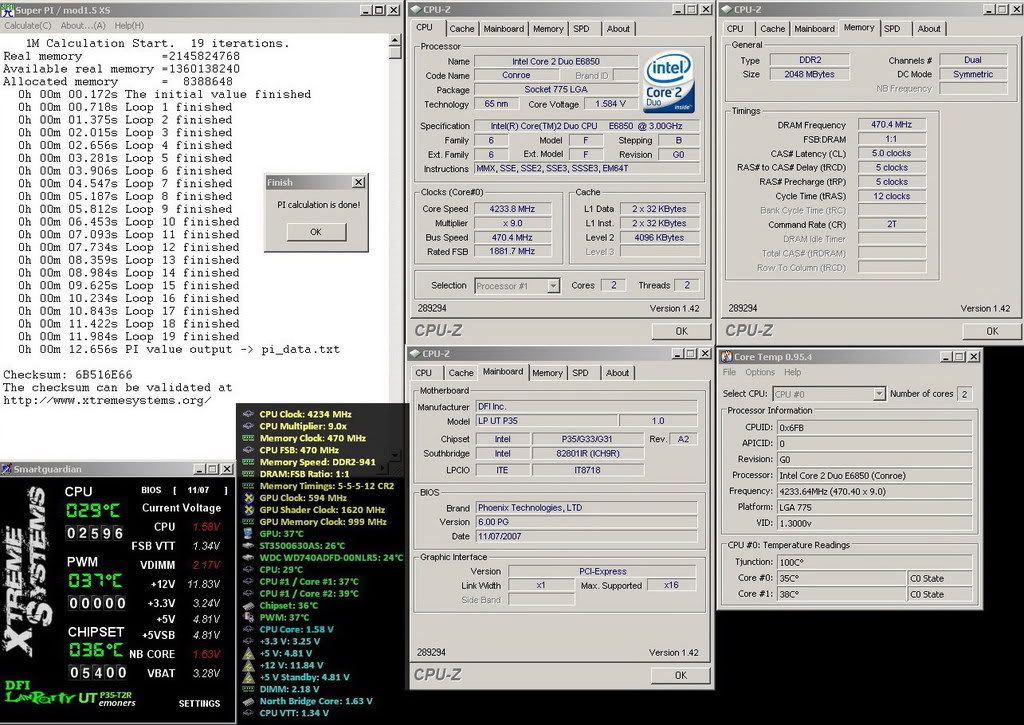Click the icon beside Memory Clock: 470 MHz
1024x725 pixels.
(x=248, y=438)
